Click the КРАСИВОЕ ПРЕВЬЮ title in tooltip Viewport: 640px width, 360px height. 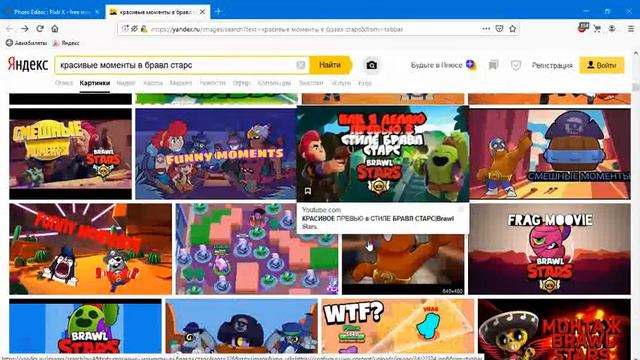pos(378,222)
